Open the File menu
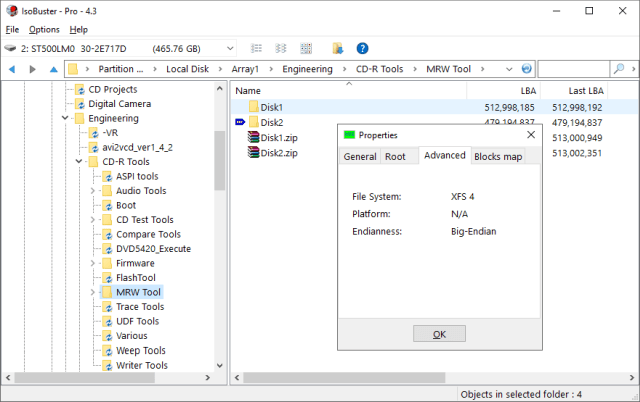 [x=12, y=29]
